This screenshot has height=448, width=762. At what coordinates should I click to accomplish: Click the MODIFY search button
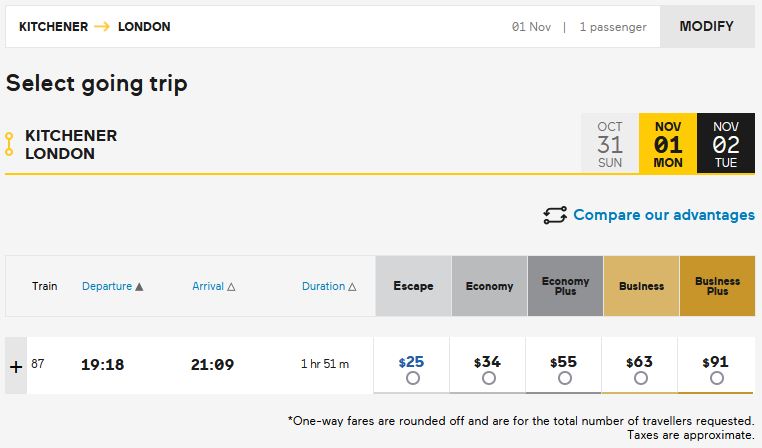click(x=706, y=27)
